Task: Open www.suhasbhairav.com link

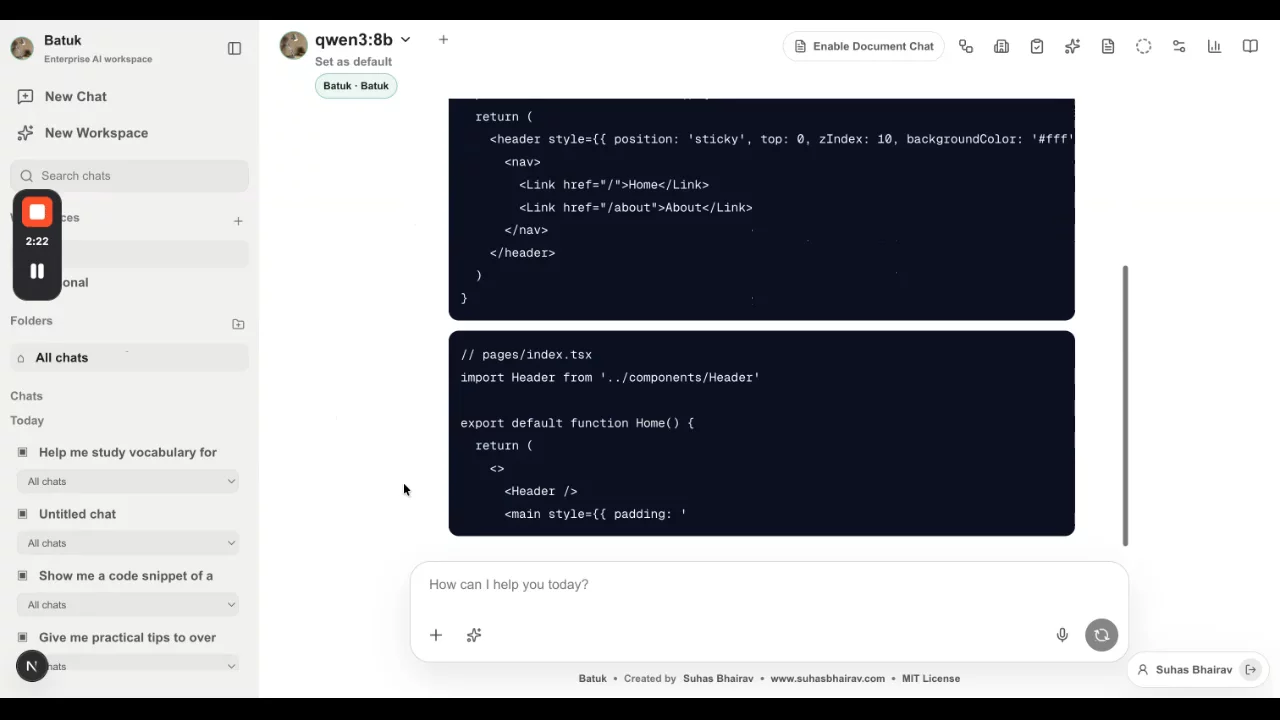Action: pyautogui.click(x=827, y=679)
